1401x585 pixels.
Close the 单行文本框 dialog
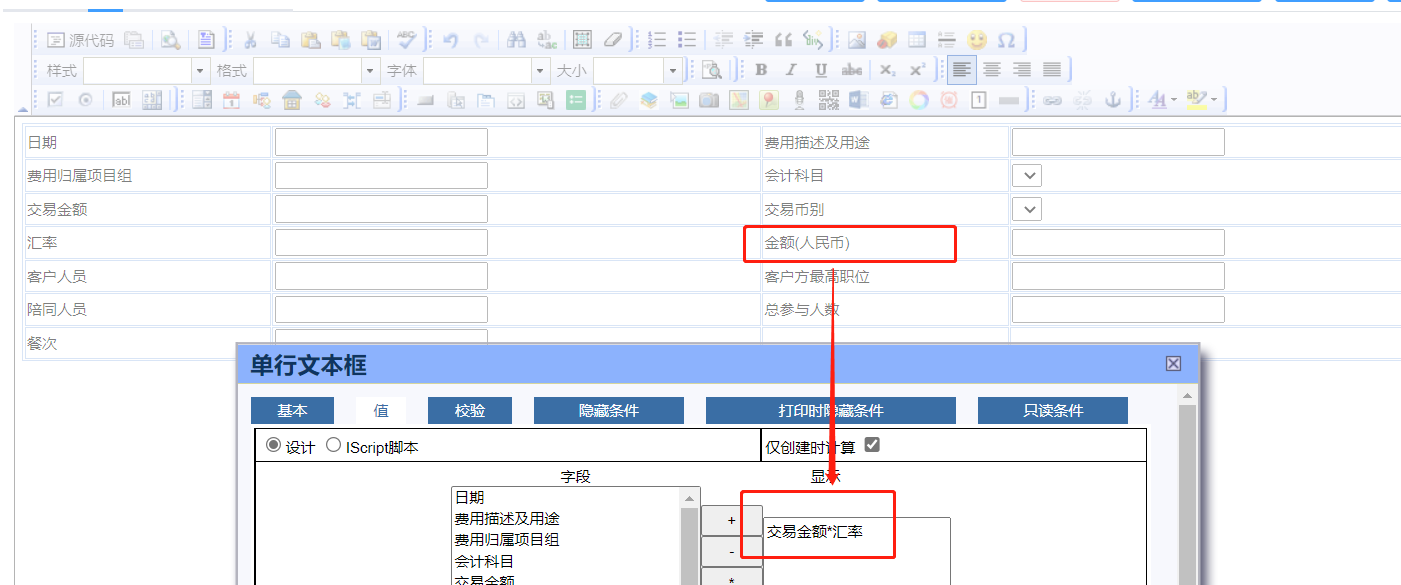coord(1173,364)
